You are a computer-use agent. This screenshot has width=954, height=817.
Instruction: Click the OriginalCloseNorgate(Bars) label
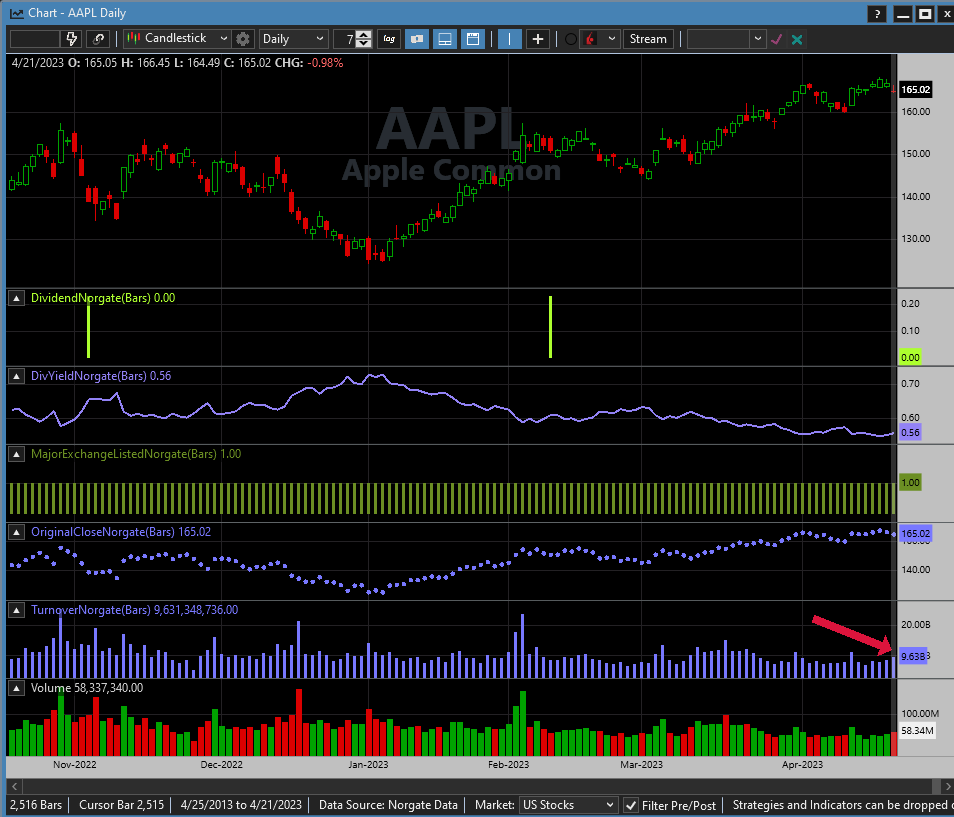click(103, 532)
